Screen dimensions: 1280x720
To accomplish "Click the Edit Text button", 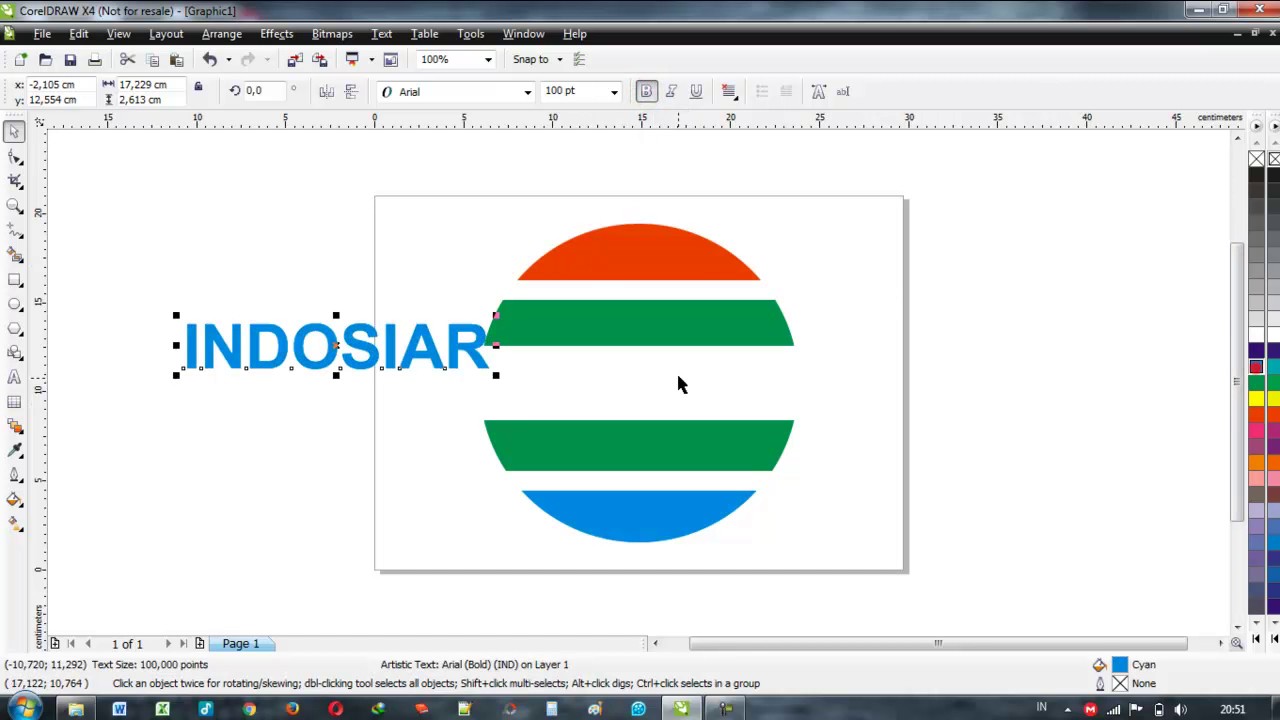I will tap(843, 92).
